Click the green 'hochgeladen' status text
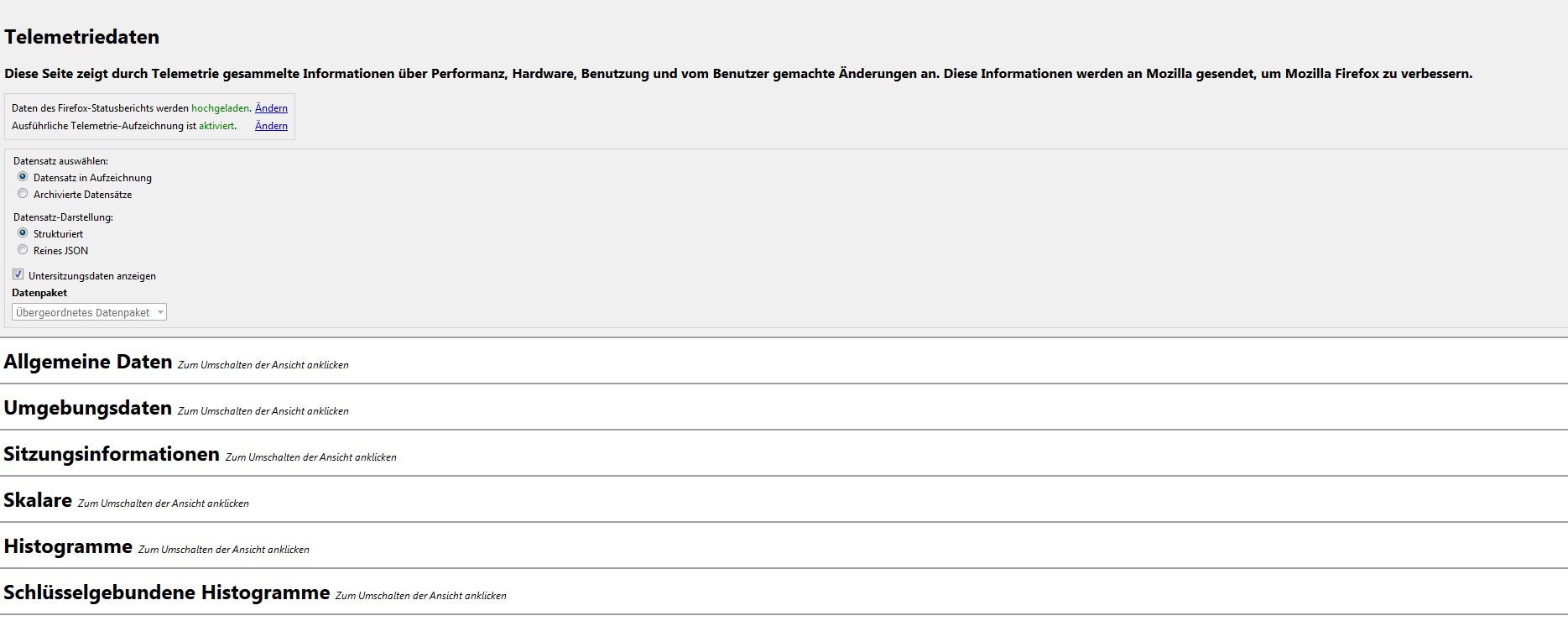Viewport: 1568px width, 621px height. 220,108
